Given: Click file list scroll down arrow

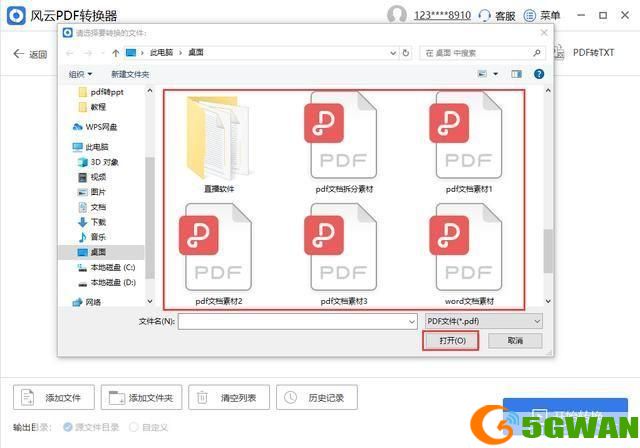Looking at the screenshot, I should pos(548,302).
